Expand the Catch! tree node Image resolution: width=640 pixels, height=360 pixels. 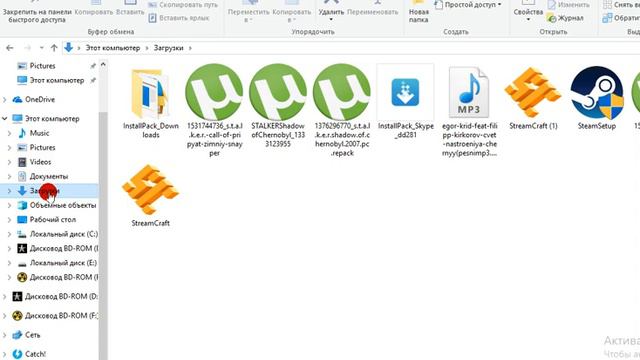click(x=5, y=354)
